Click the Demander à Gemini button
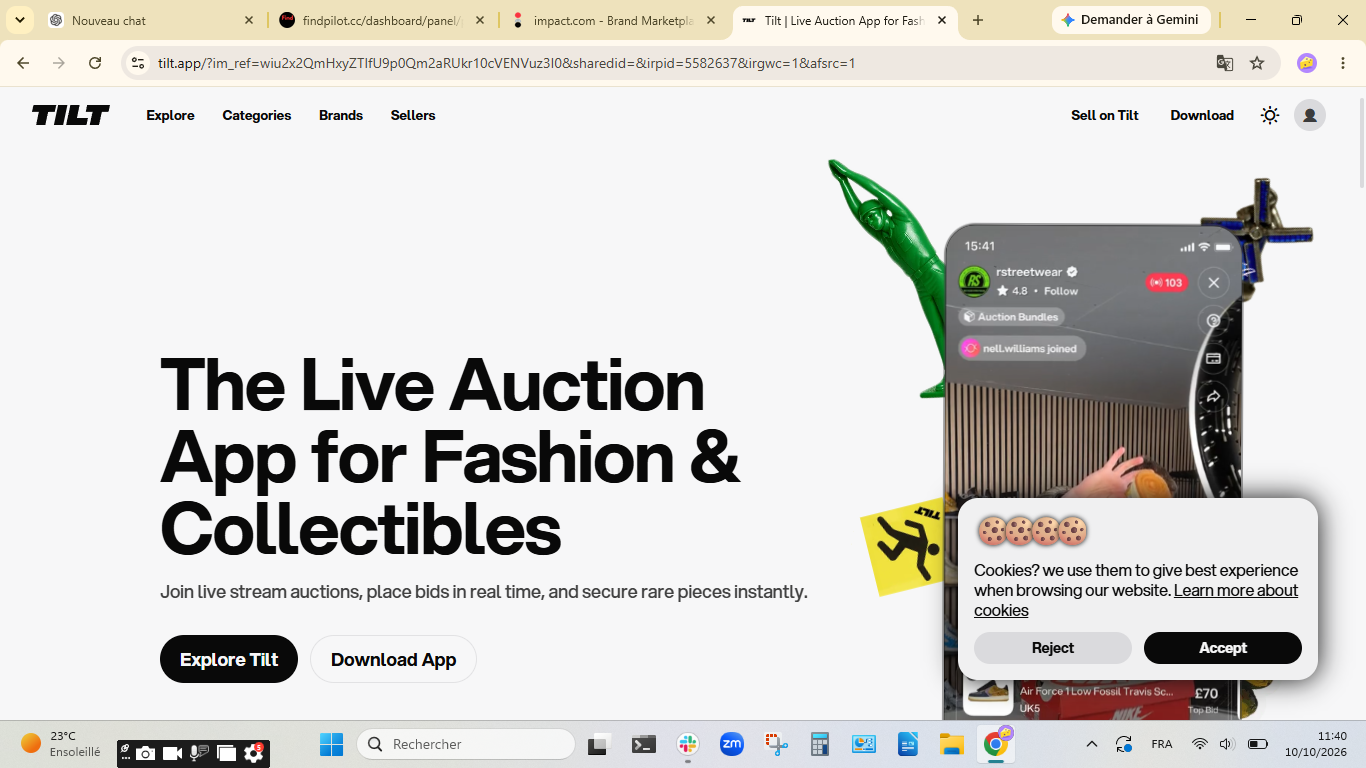Screen dimensions: 1366x768 click(x=1131, y=20)
